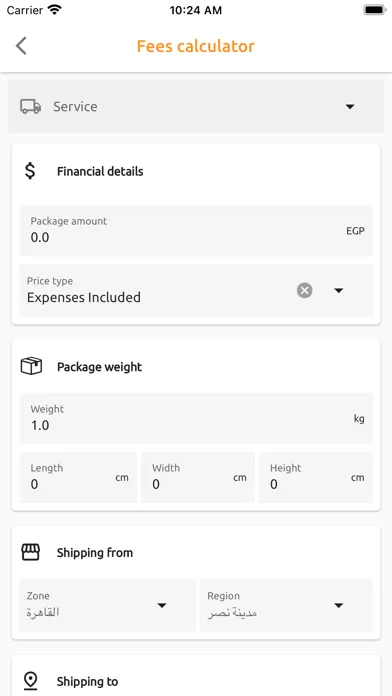Open the Zone dropdown

[x=107, y=605]
